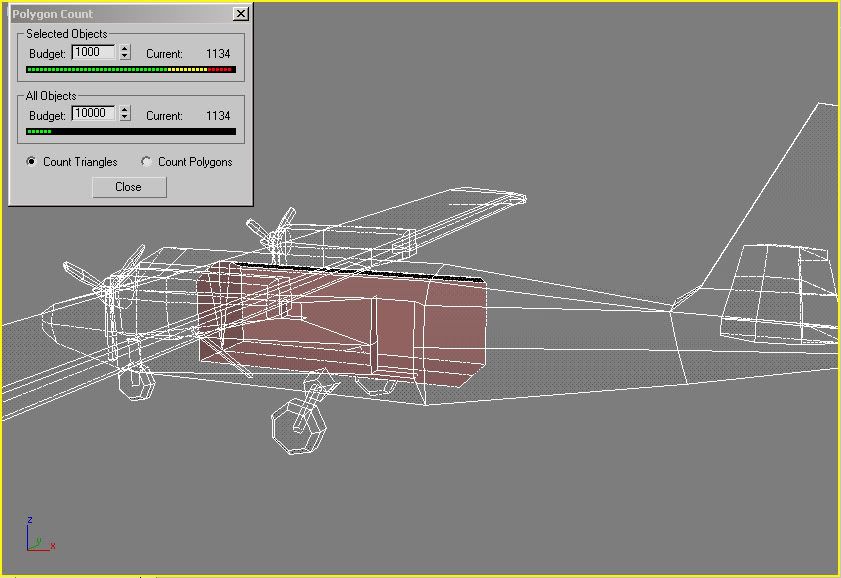This screenshot has height=578, width=841.
Task: Raise the All Objects budget with up arrow
Action: click(125, 111)
